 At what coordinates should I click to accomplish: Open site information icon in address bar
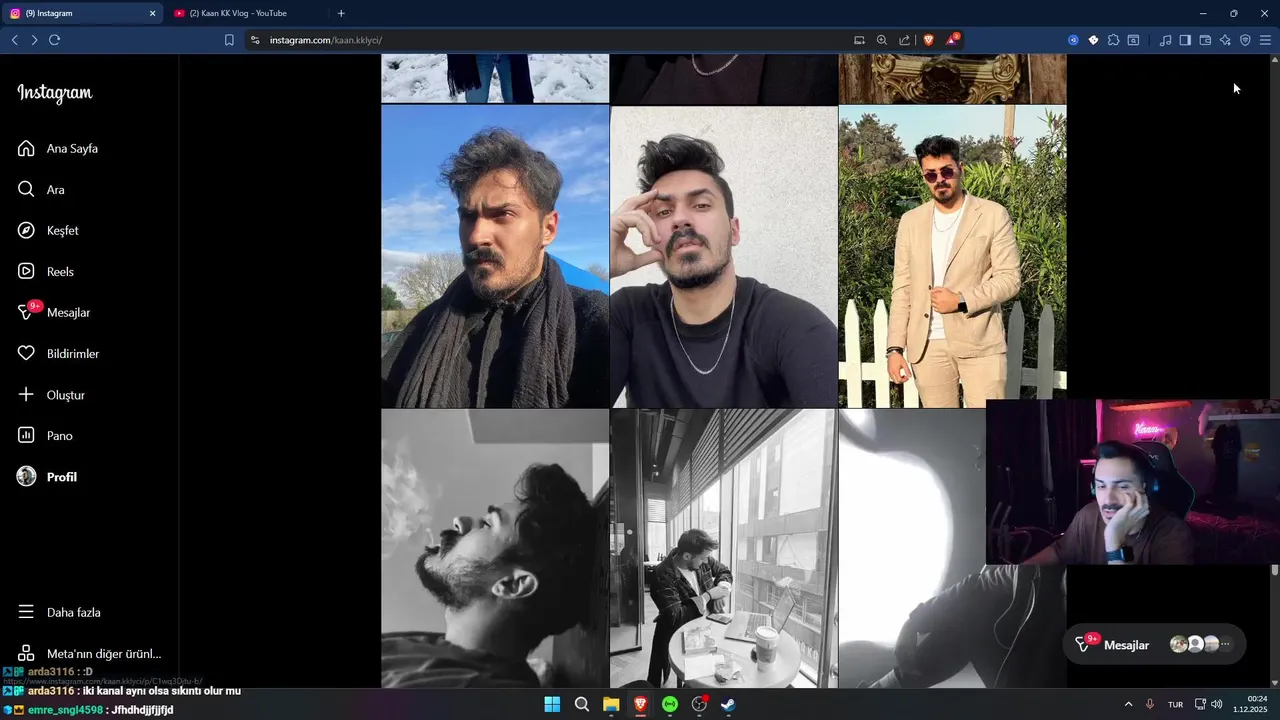pyautogui.click(x=255, y=40)
